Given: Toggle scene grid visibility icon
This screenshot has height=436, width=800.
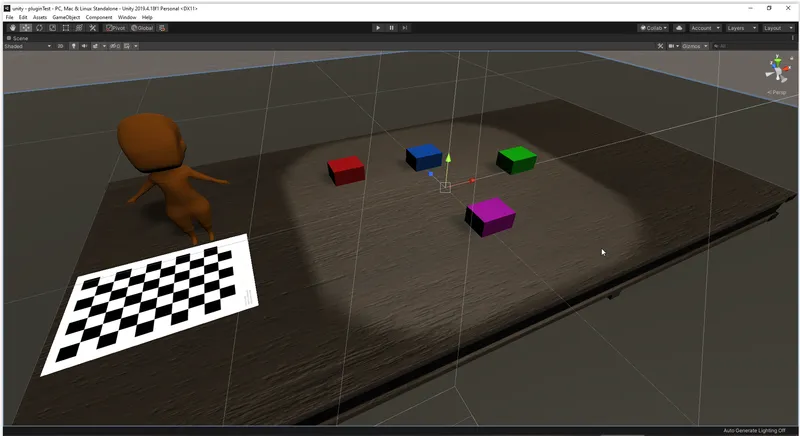Looking at the screenshot, I should [x=127, y=46].
